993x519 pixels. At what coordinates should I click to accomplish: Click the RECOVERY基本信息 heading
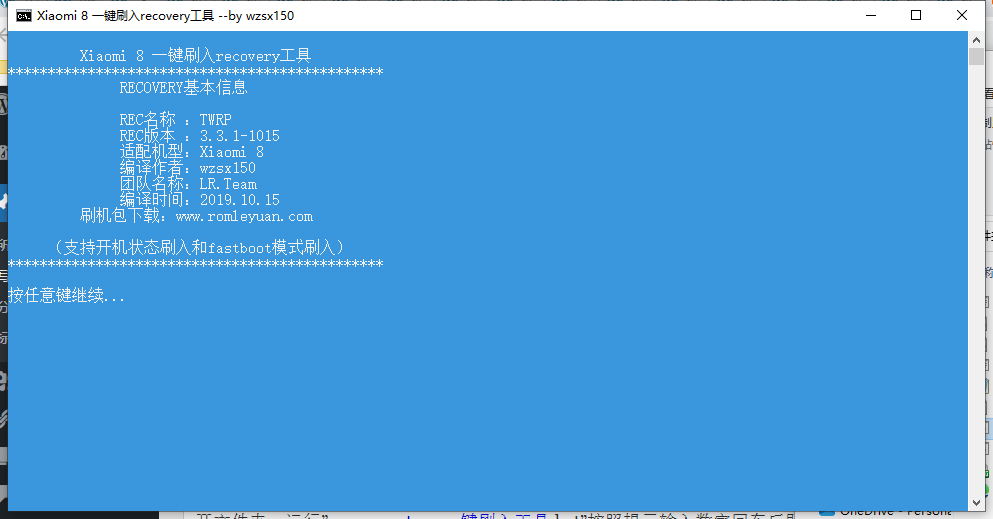coord(184,87)
